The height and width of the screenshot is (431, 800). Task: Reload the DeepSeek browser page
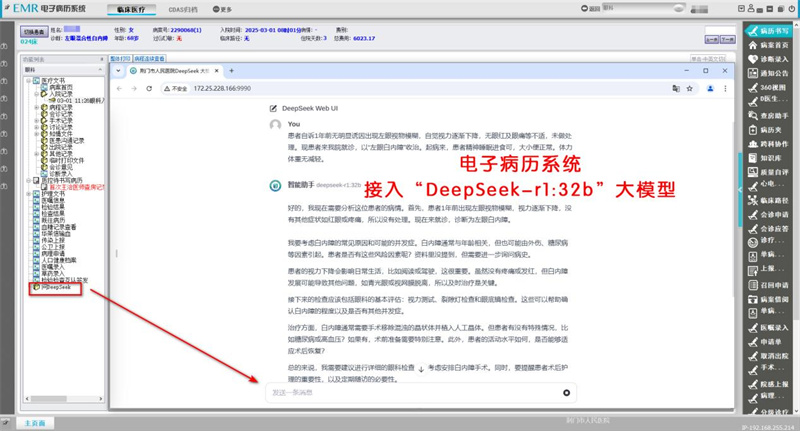[149, 88]
